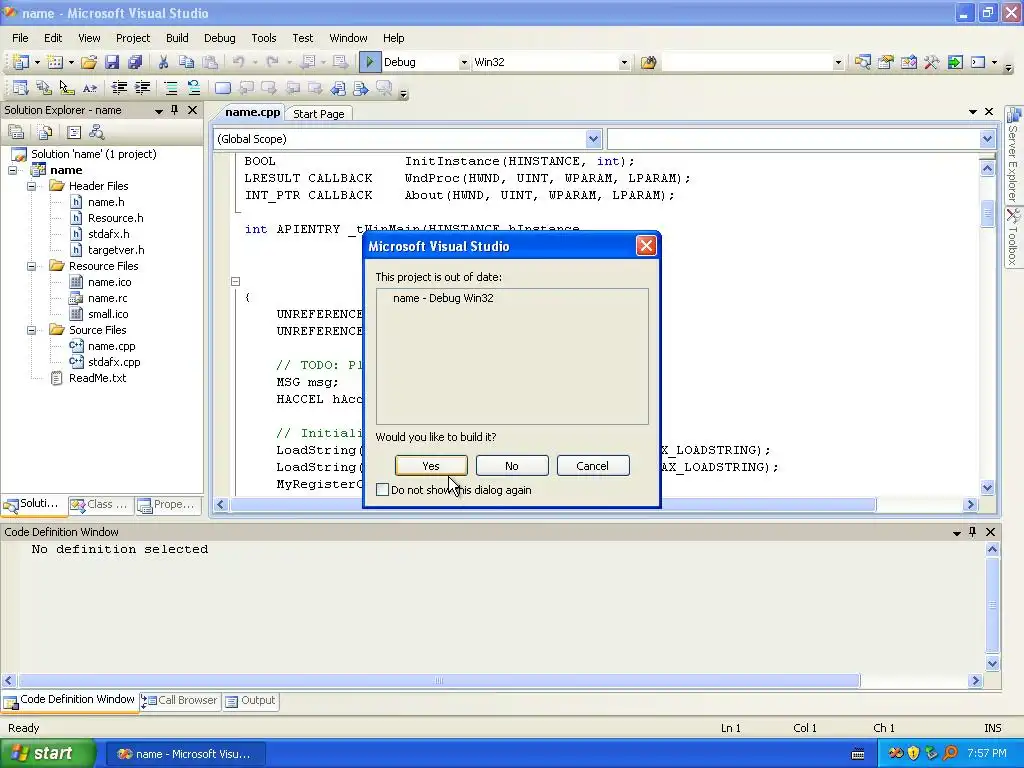Open the Toolbox side tab
This screenshot has height=768, width=1024.
coord(1014,238)
